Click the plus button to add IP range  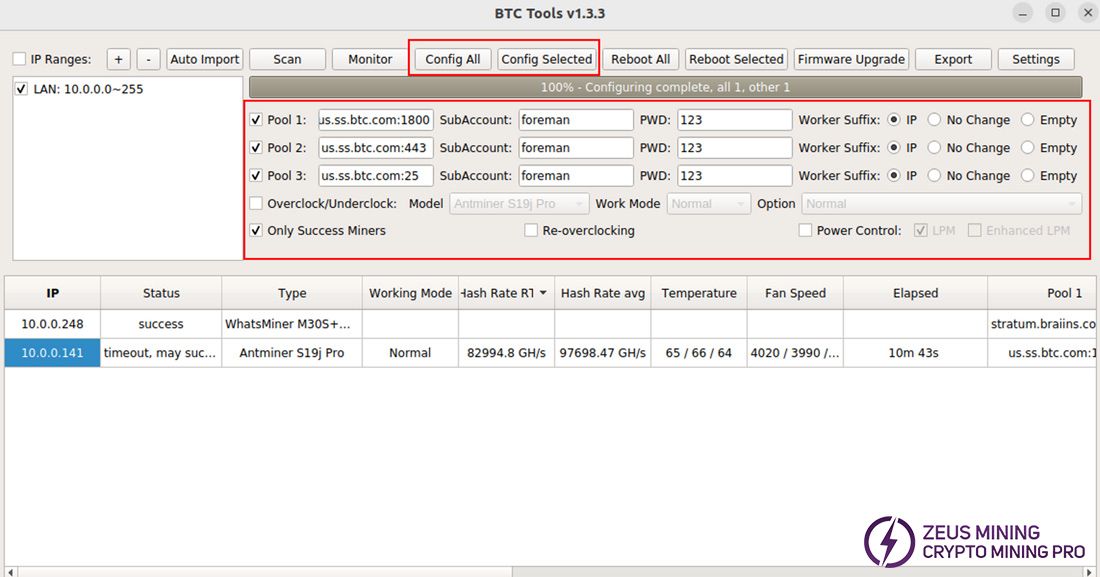tap(118, 59)
